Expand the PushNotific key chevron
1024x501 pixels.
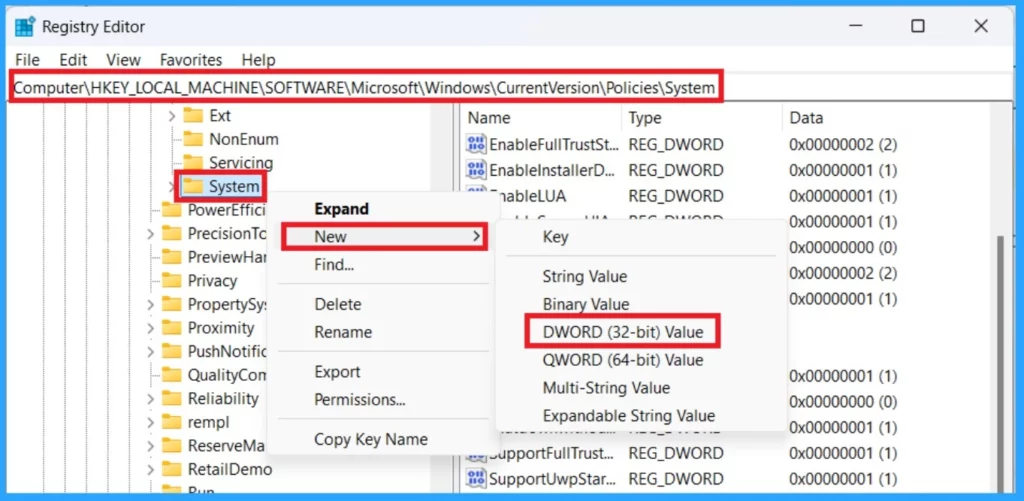[150, 351]
